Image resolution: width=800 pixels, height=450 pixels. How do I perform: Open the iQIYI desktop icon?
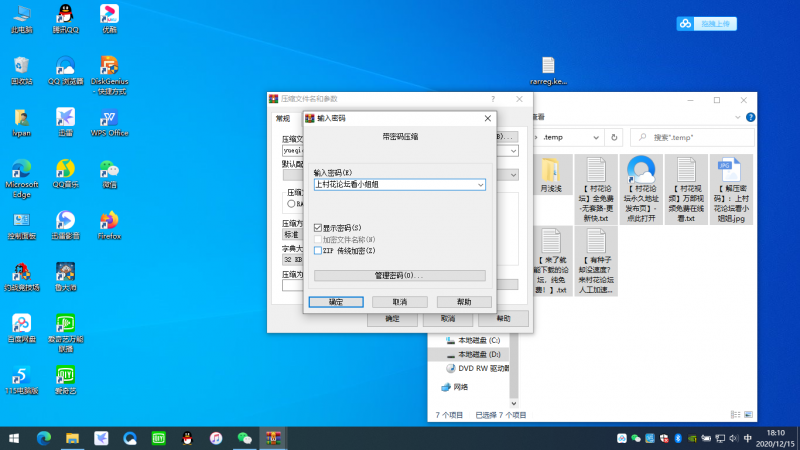pyautogui.click(x=65, y=380)
